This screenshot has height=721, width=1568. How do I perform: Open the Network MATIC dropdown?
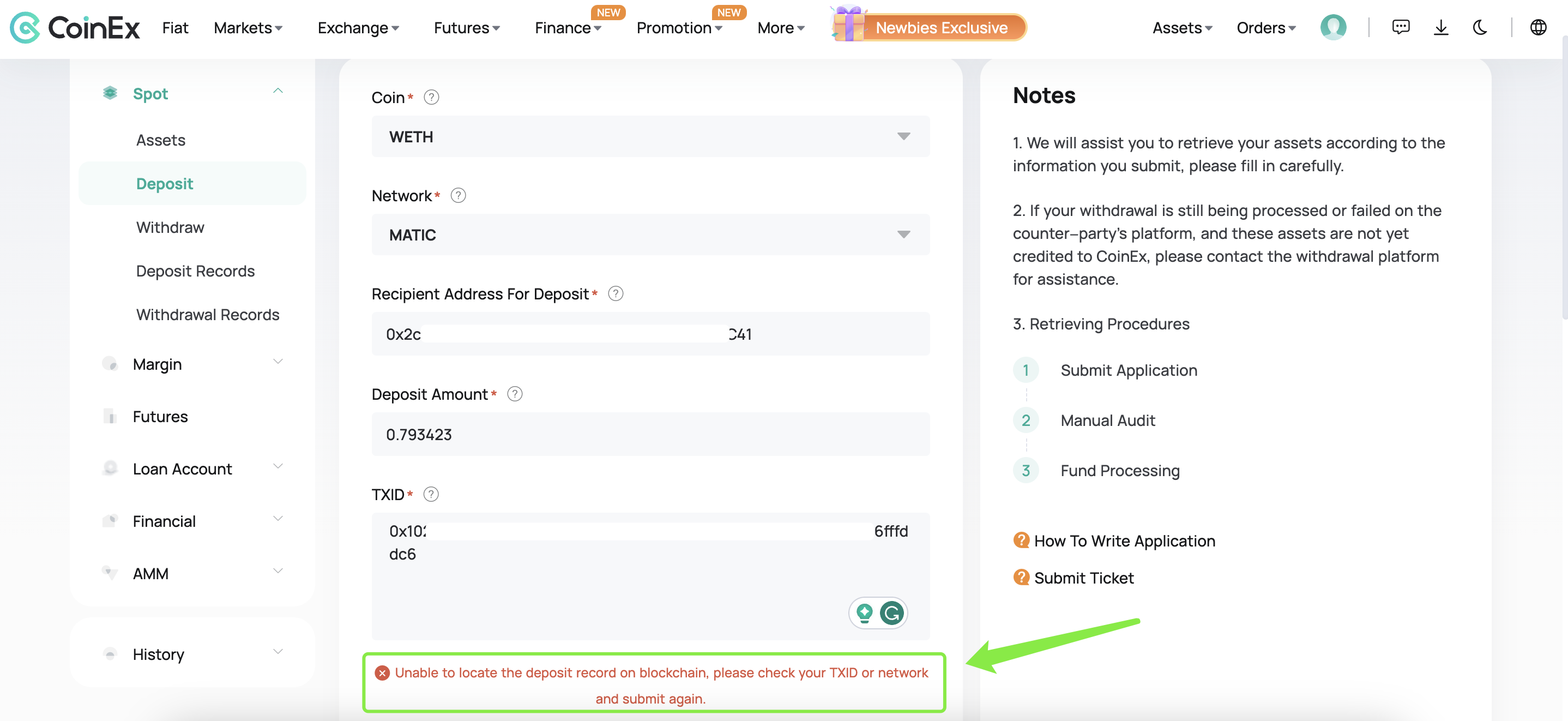[650, 235]
